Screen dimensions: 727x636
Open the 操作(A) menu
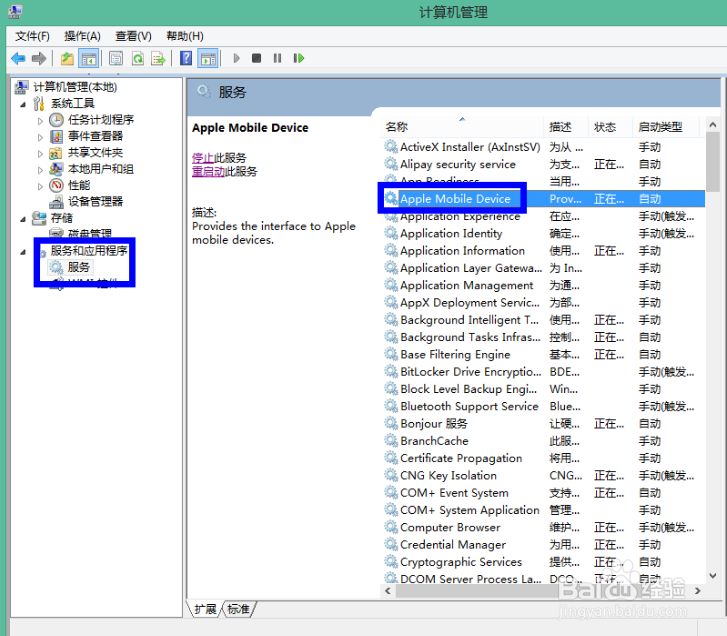[82, 36]
